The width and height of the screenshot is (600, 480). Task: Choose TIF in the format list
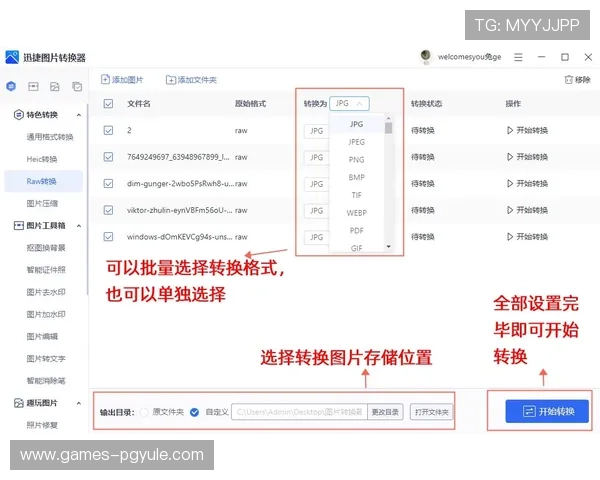point(356,195)
